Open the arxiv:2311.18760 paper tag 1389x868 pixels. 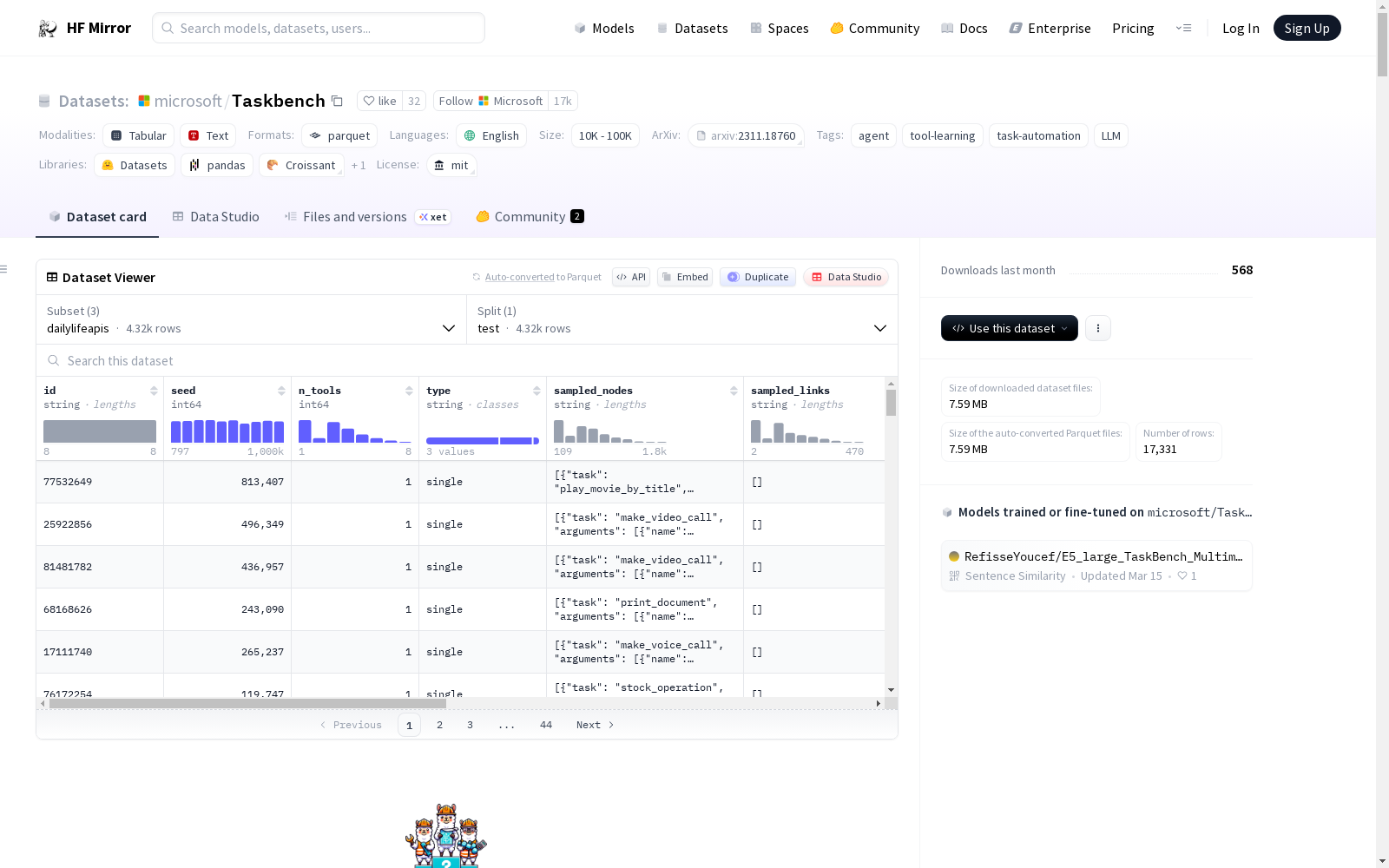746,135
